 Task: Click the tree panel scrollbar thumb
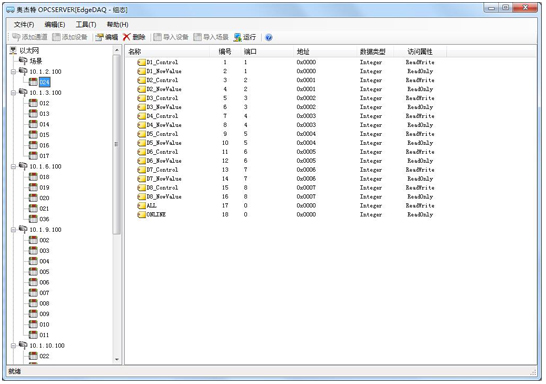(x=117, y=144)
